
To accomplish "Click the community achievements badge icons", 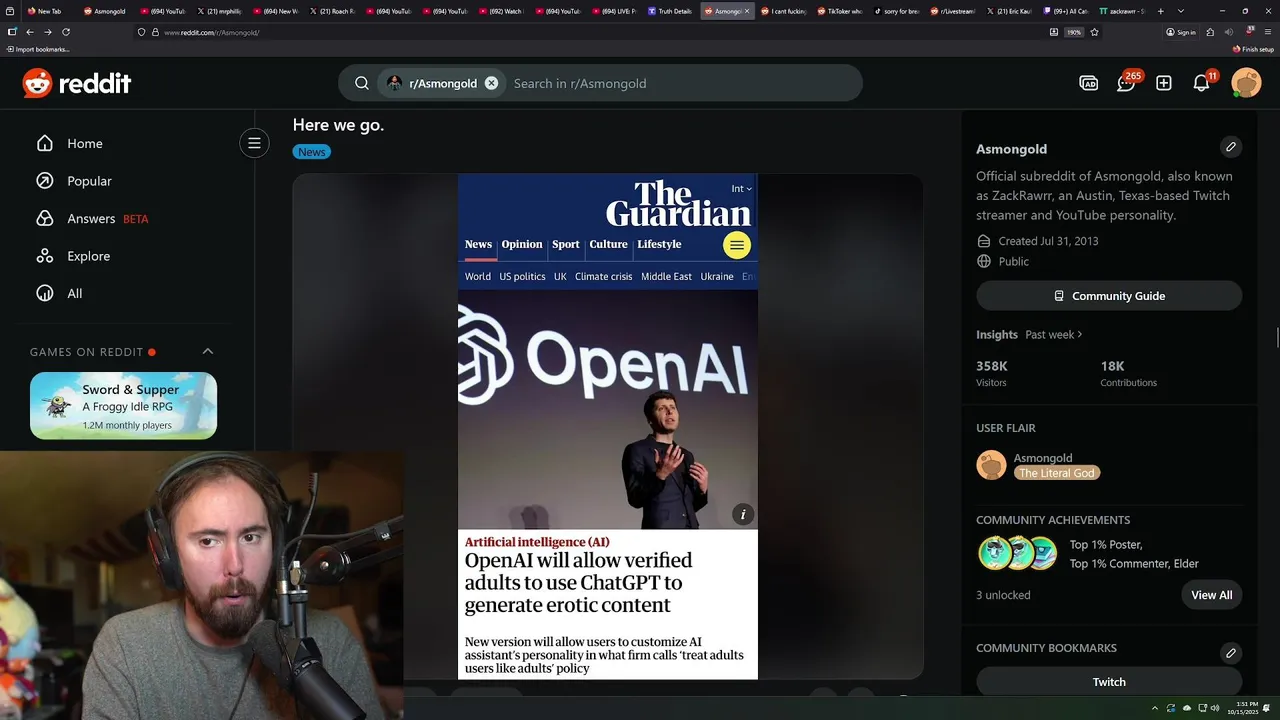I will tap(1017, 553).
